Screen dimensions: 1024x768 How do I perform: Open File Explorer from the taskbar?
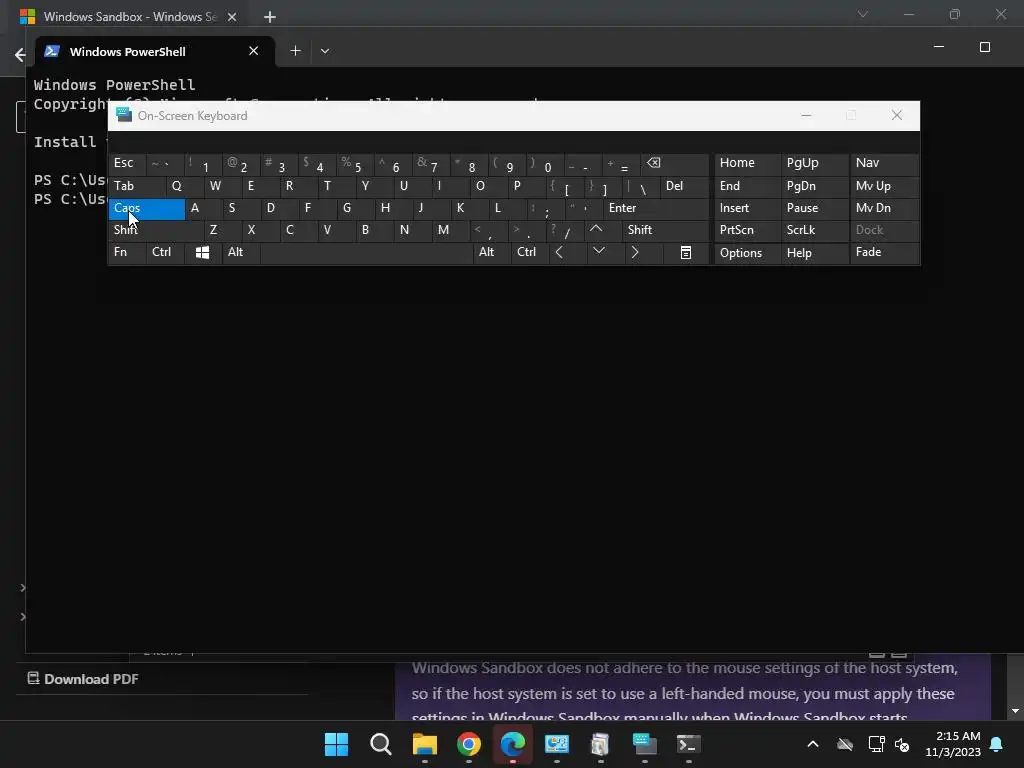pyautogui.click(x=424, y=744)
